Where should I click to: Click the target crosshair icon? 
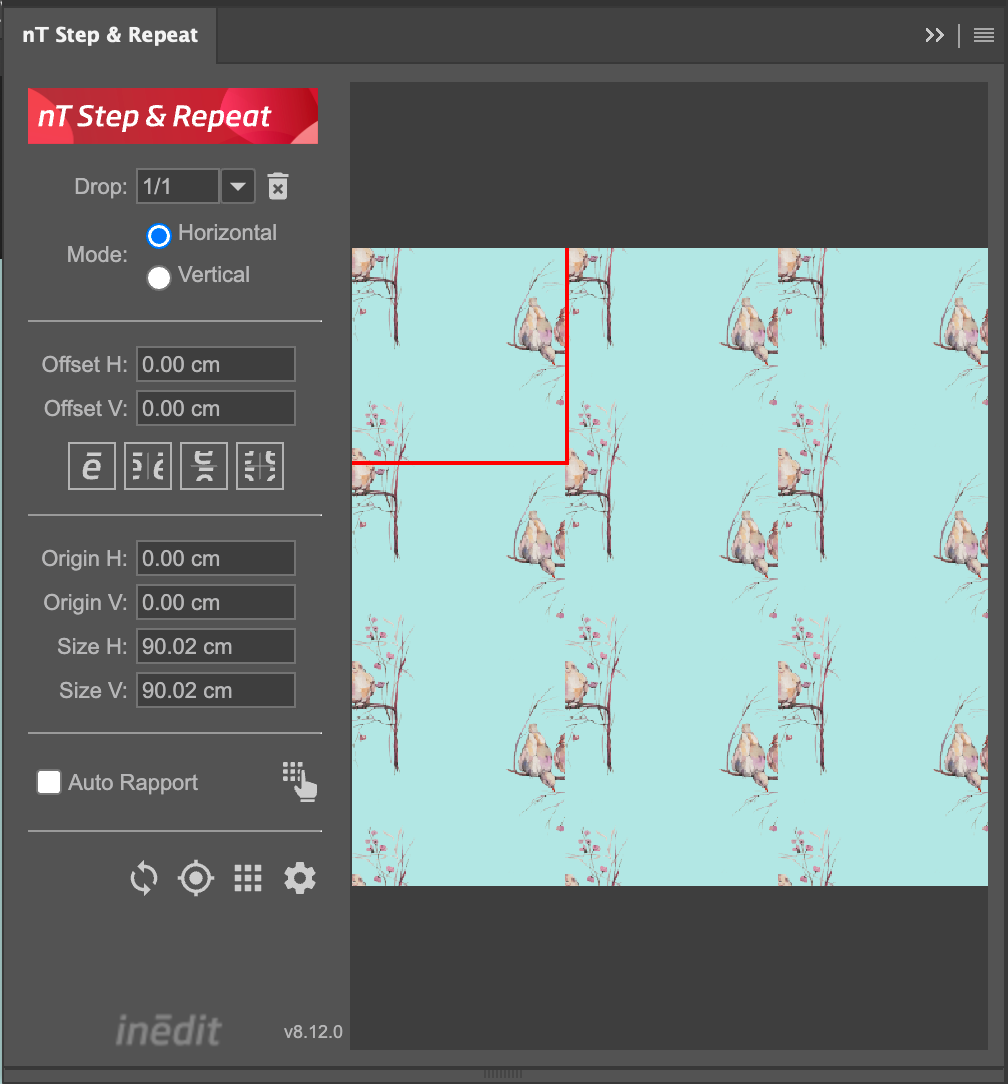[196, 879]
